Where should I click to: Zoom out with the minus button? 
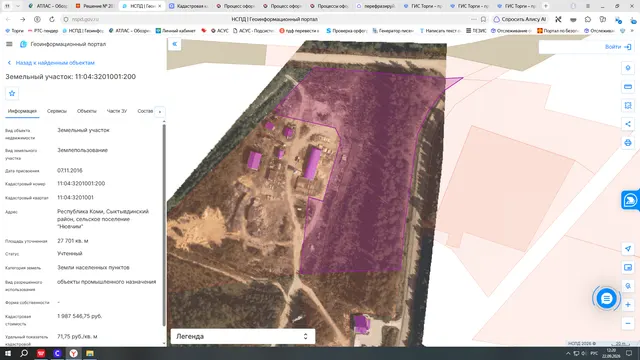(628, 323)
